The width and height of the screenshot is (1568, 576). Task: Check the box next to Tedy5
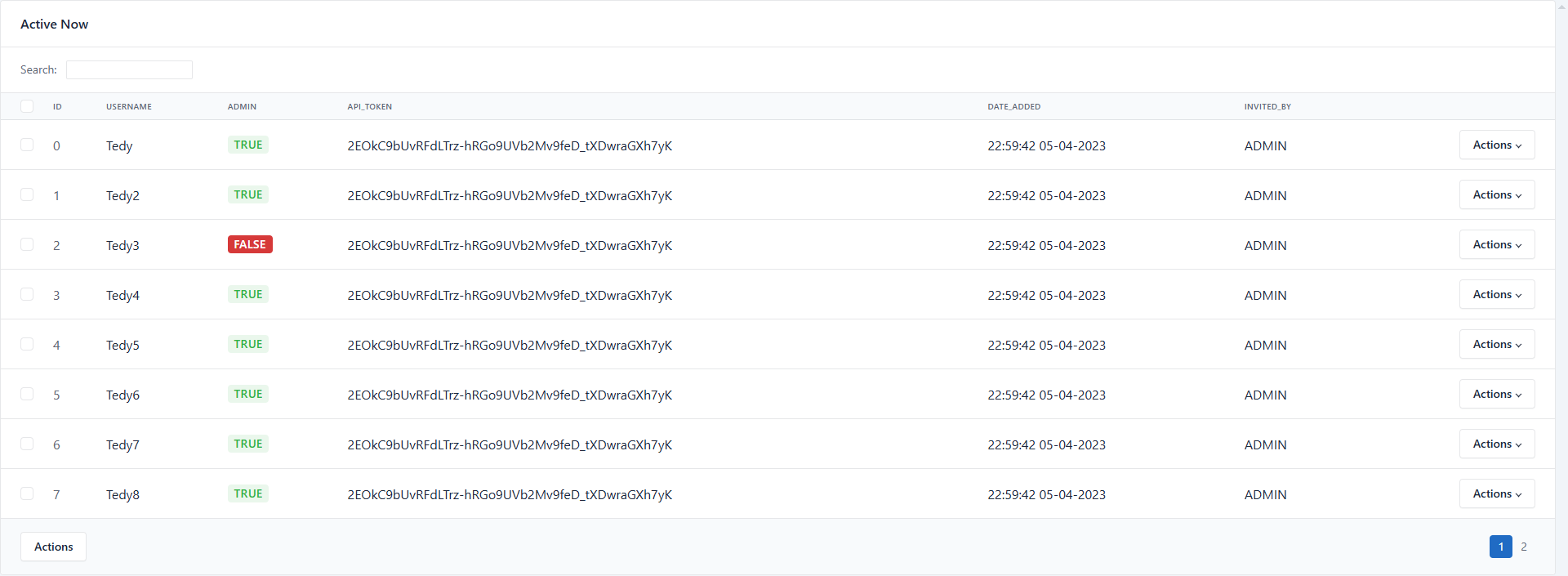(27, 344)
